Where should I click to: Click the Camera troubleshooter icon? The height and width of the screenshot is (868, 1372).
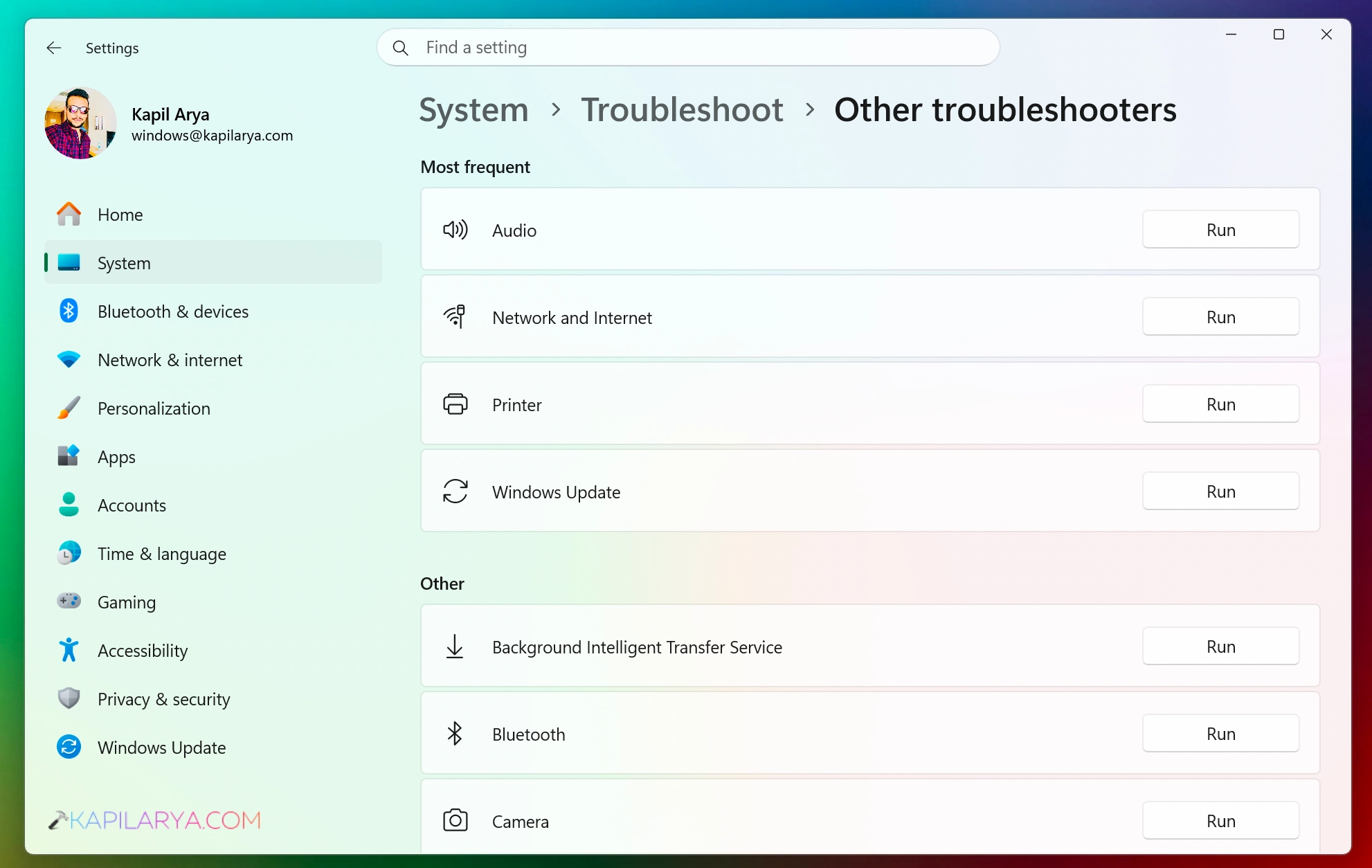click(455, 821)
